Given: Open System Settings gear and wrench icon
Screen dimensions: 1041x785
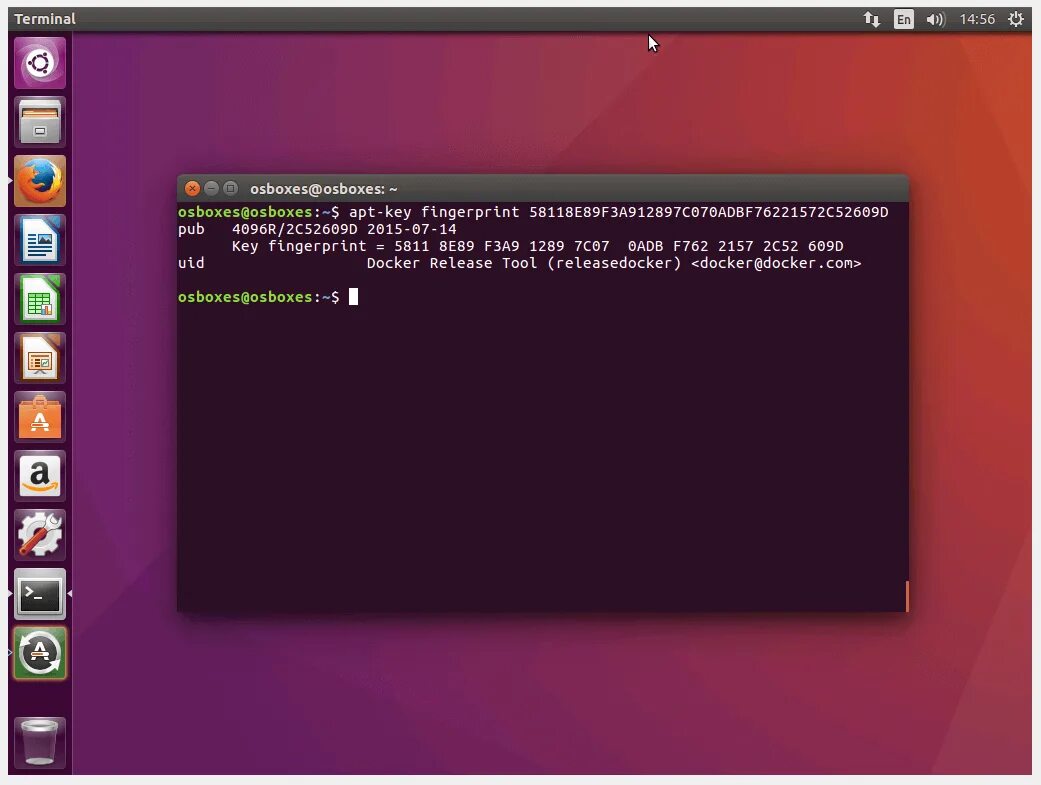Looking at the screenshot, I should coord(40,535).
